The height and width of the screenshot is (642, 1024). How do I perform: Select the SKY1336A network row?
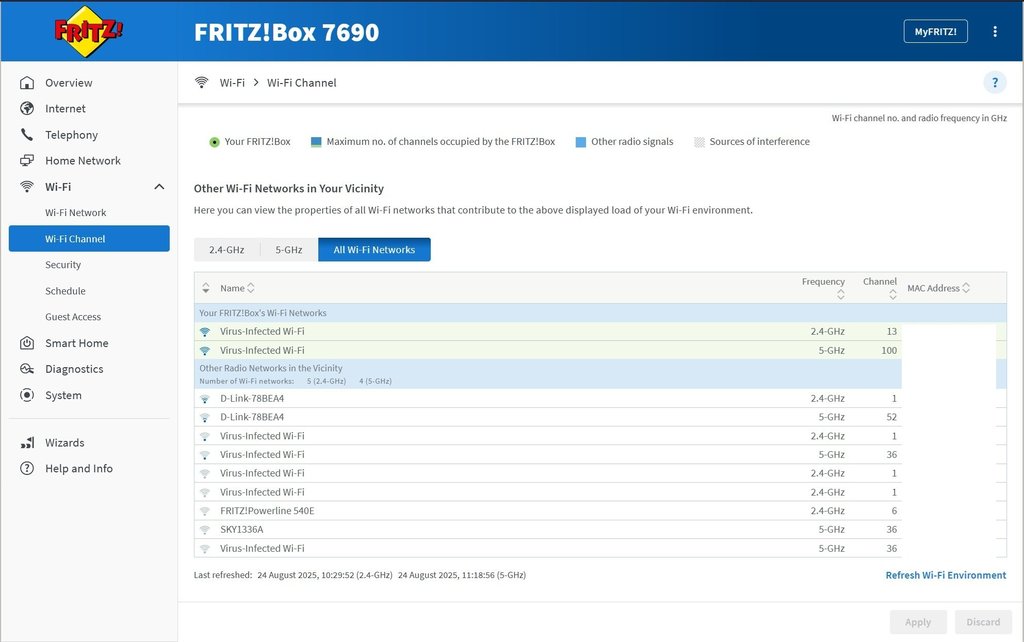point(242,529)
